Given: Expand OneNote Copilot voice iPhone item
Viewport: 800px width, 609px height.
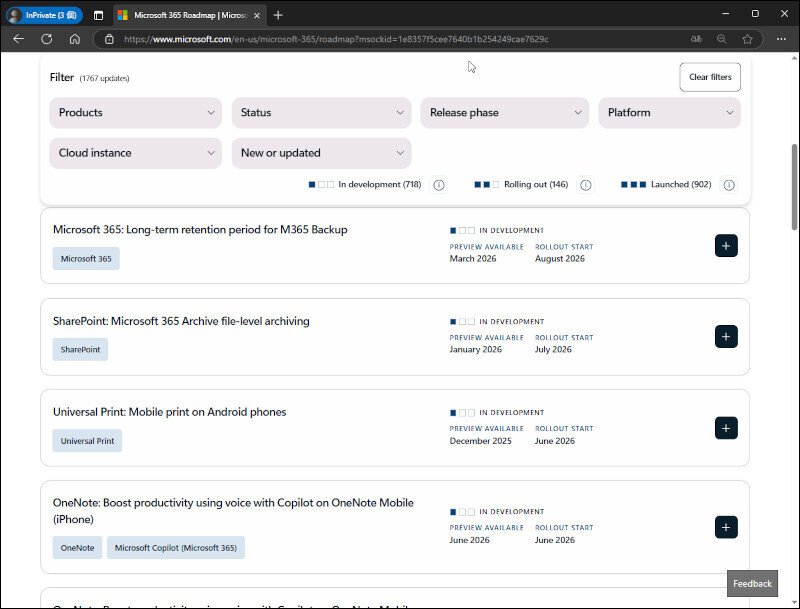Looking at the screenshot, I should point(726,527).
